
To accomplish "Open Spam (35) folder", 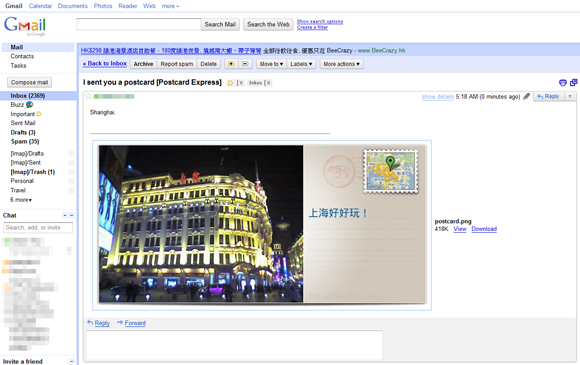I will tap(25, 141).
